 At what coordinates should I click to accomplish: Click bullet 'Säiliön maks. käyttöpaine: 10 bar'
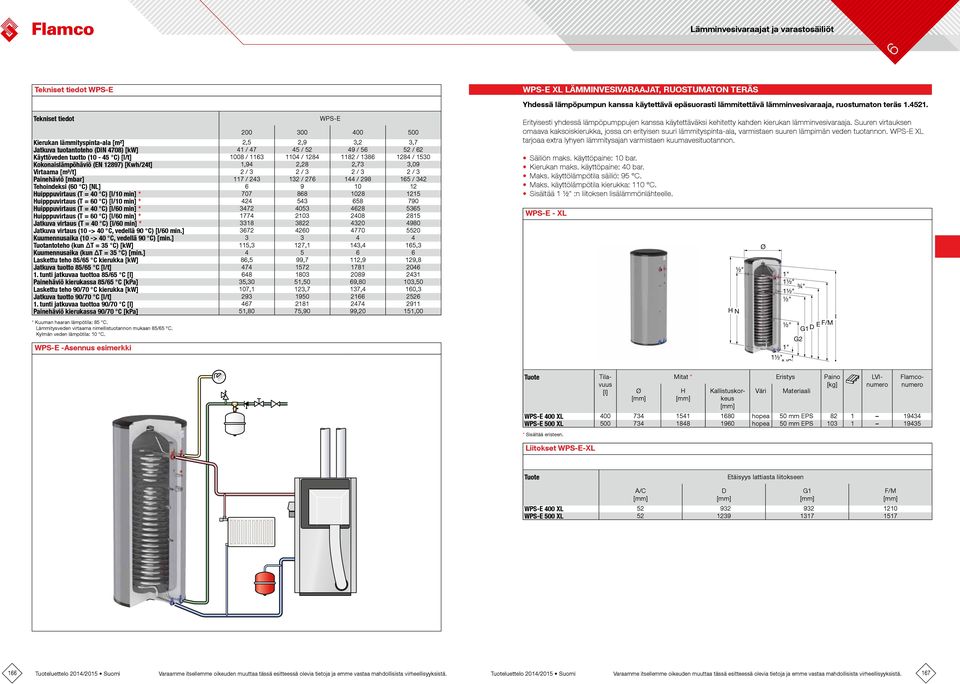point(583,158)
